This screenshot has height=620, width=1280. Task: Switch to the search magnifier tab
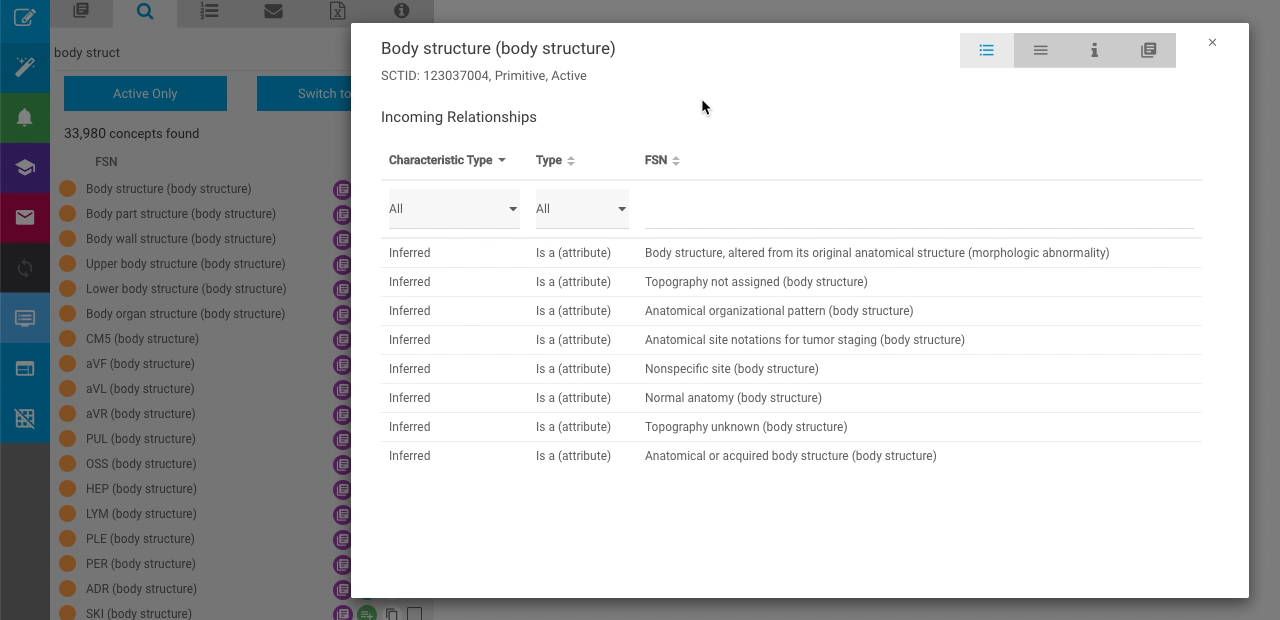[145, 11]
